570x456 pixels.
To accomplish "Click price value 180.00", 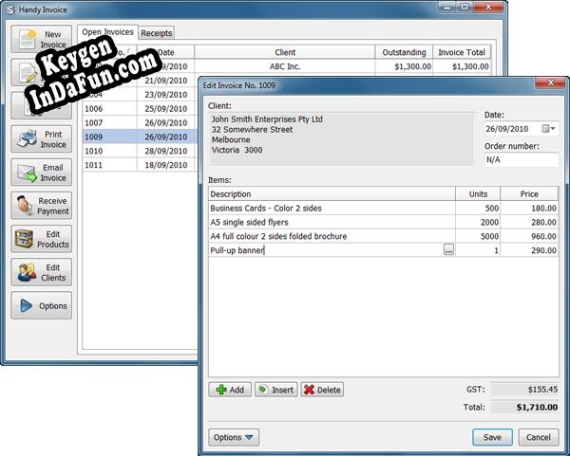I will pos(529,208).
